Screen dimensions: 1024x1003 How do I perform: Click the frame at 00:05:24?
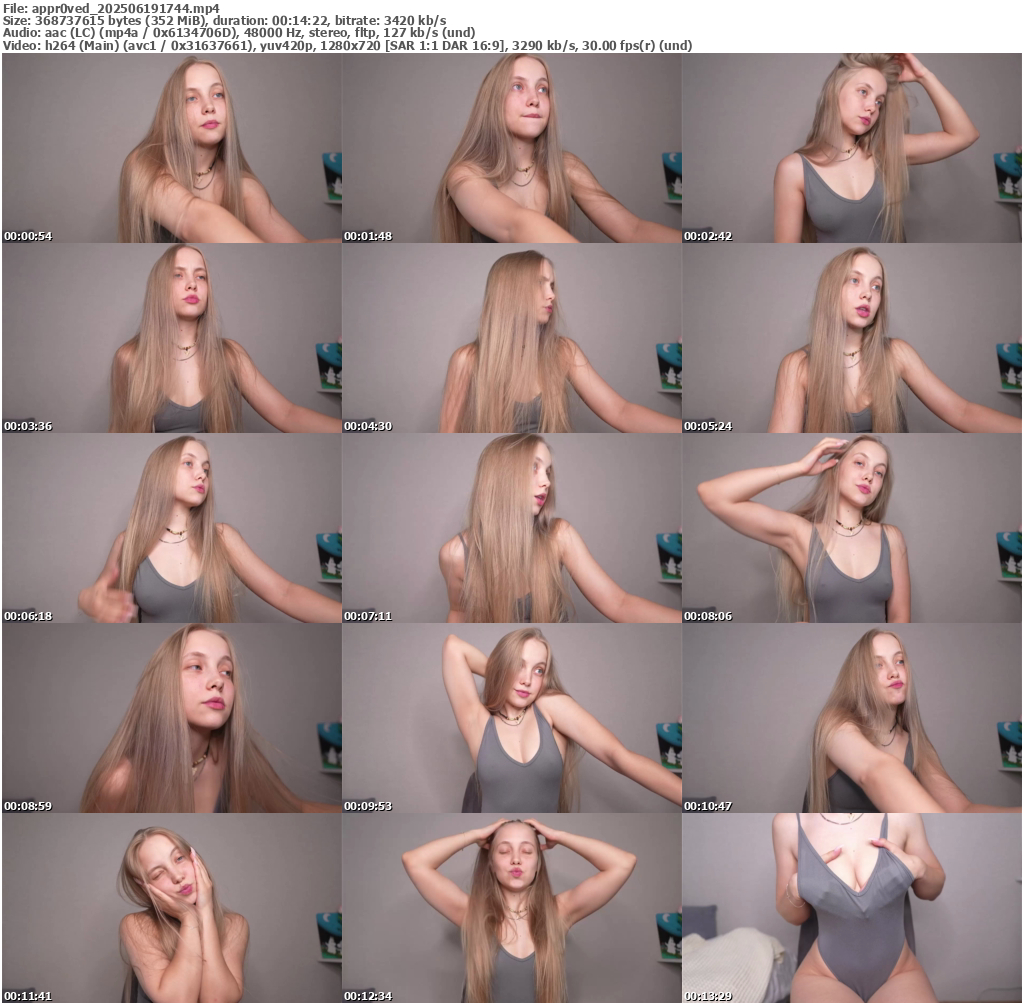point(852,338)
